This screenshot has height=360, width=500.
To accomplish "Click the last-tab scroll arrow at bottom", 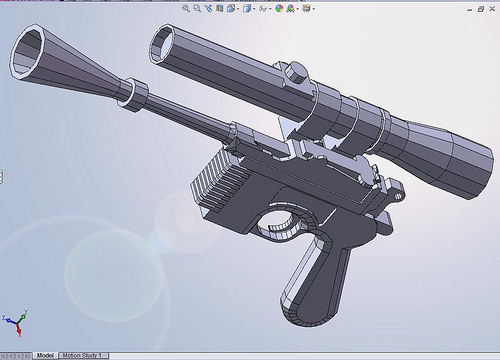I will click(x=26, y=356).
